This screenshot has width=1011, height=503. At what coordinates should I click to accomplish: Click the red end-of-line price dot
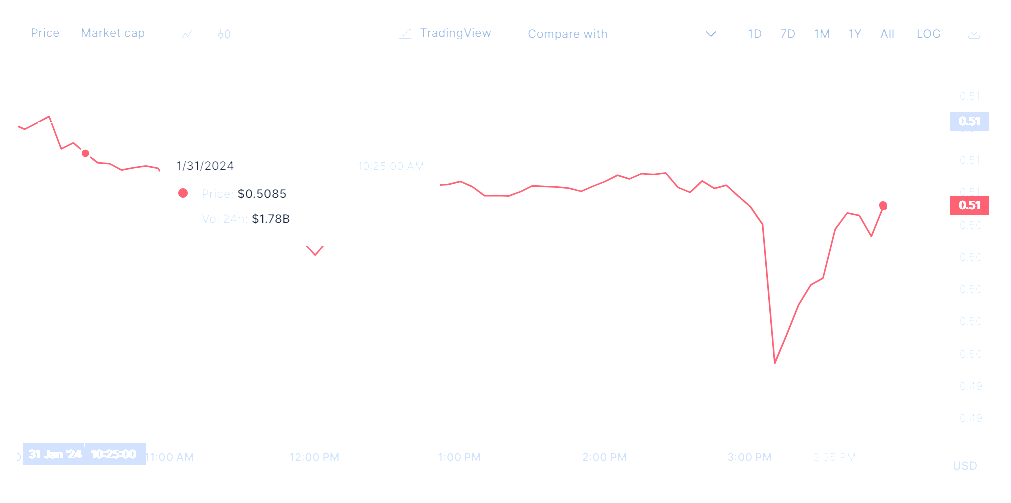point(883,206)
